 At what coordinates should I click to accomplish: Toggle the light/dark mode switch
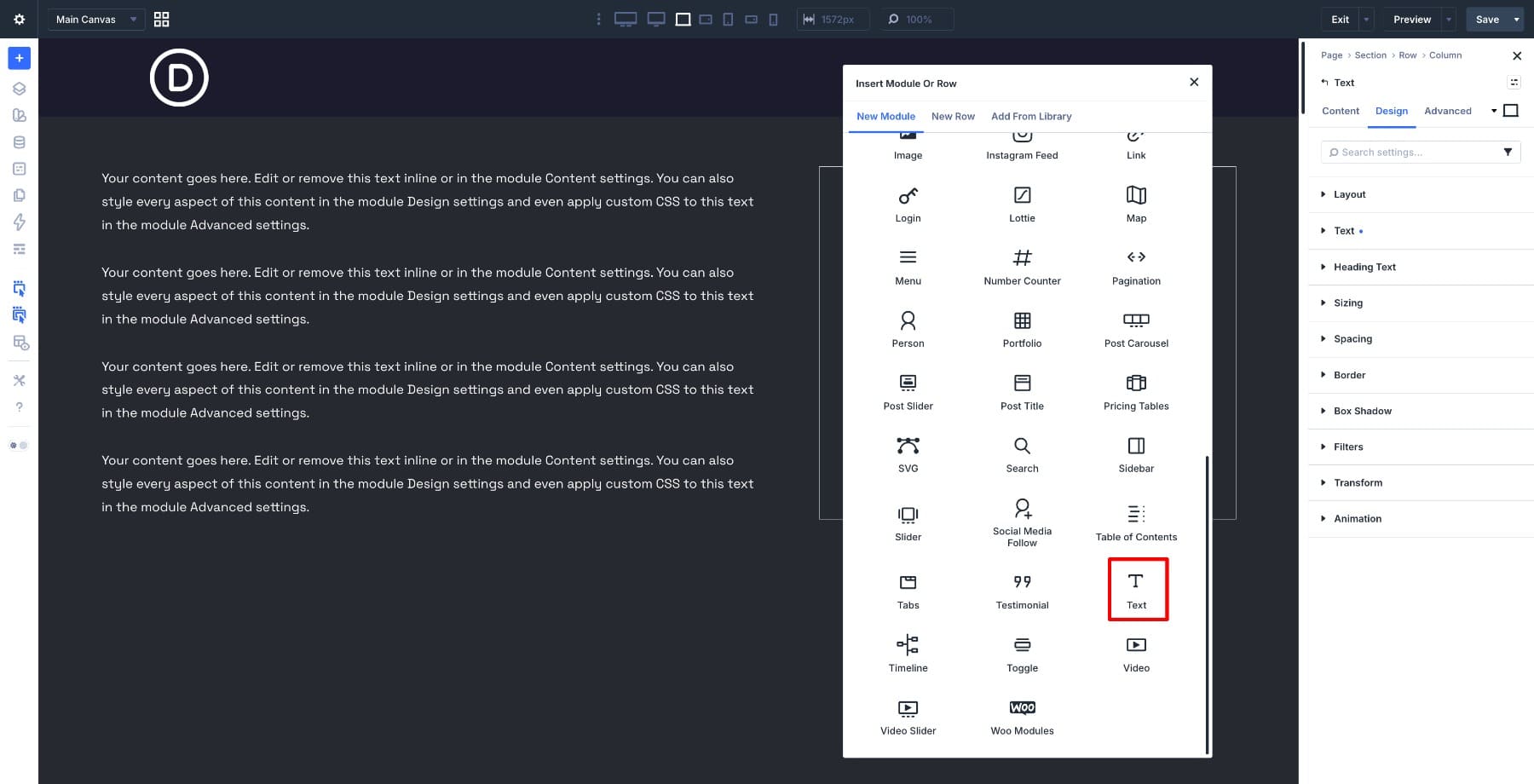tap(19, 445)
